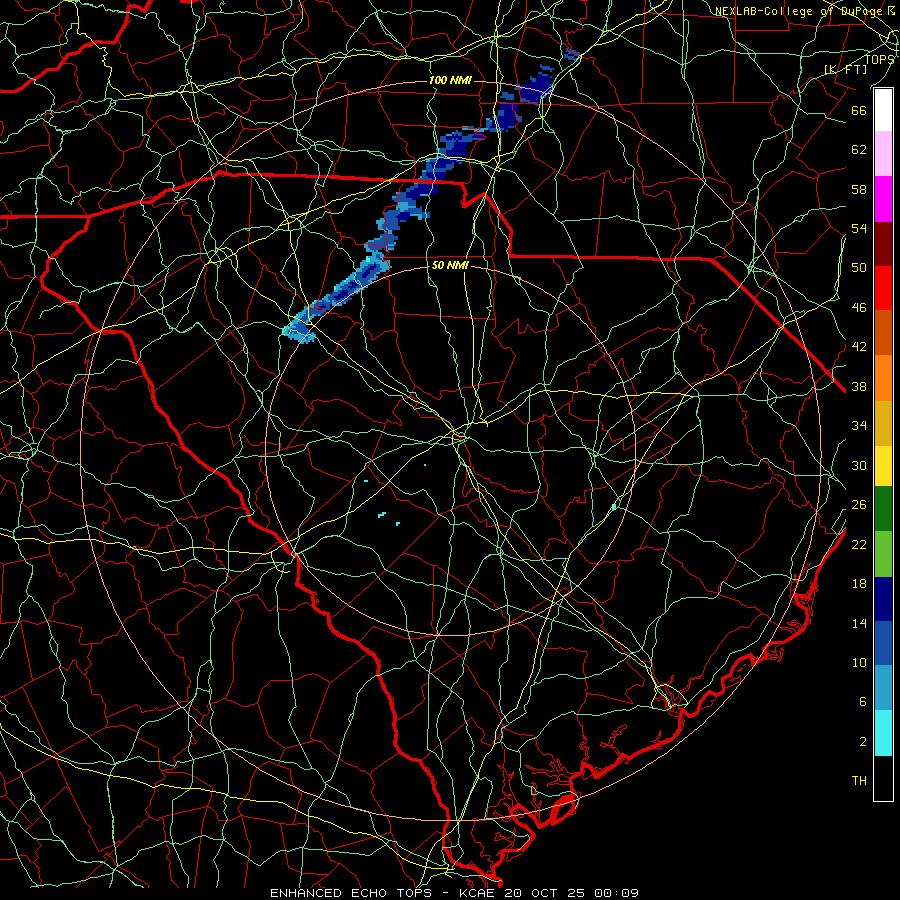Click the navy 18 kft legend swatch
Image resolution: width=900 pixels, height=900 pixels.
point(883,599)
